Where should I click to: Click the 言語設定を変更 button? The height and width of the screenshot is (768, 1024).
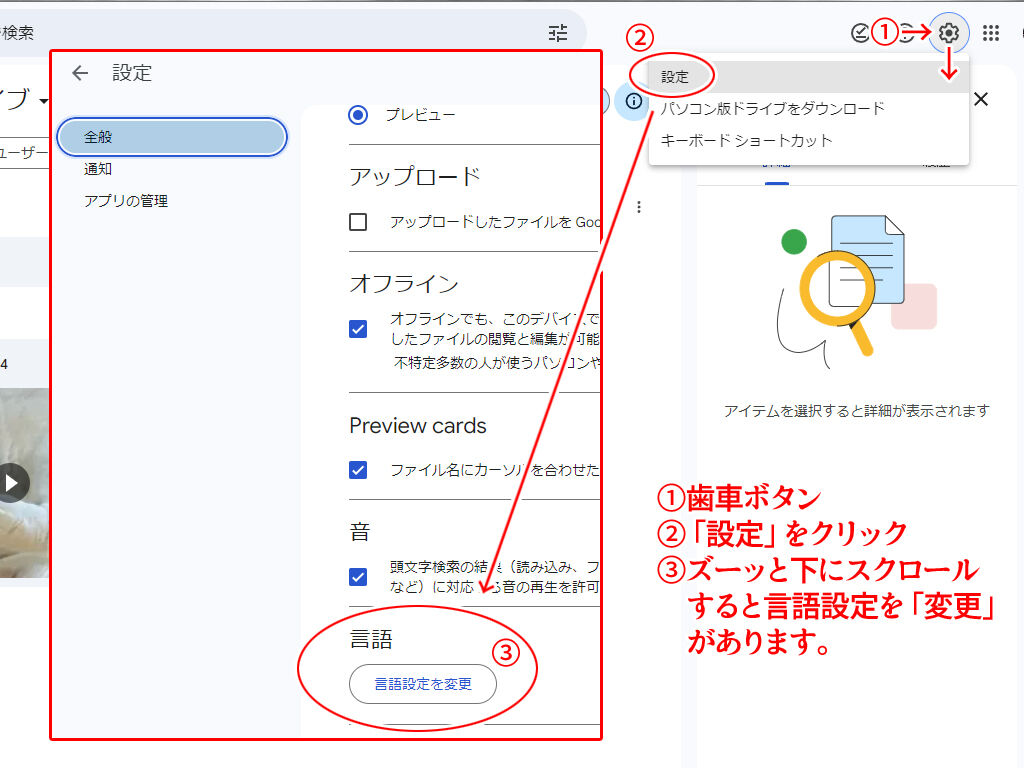click(x=422, y=684)
